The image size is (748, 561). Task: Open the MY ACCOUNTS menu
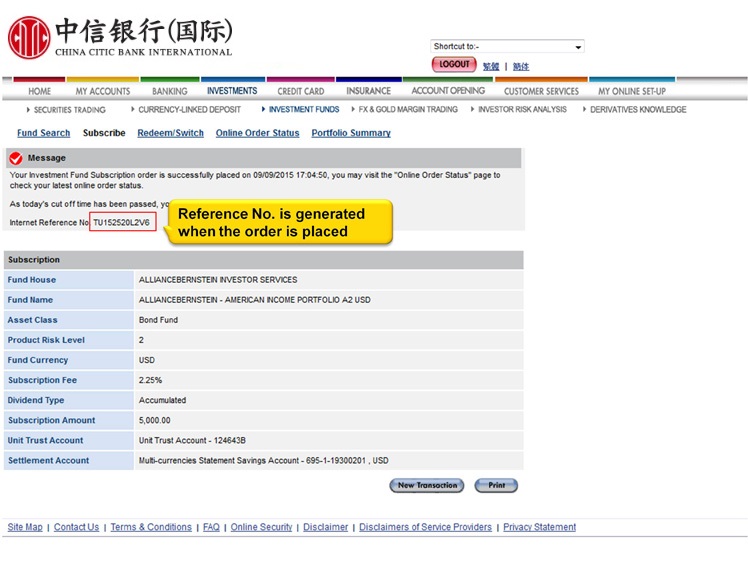coord(103,91)
